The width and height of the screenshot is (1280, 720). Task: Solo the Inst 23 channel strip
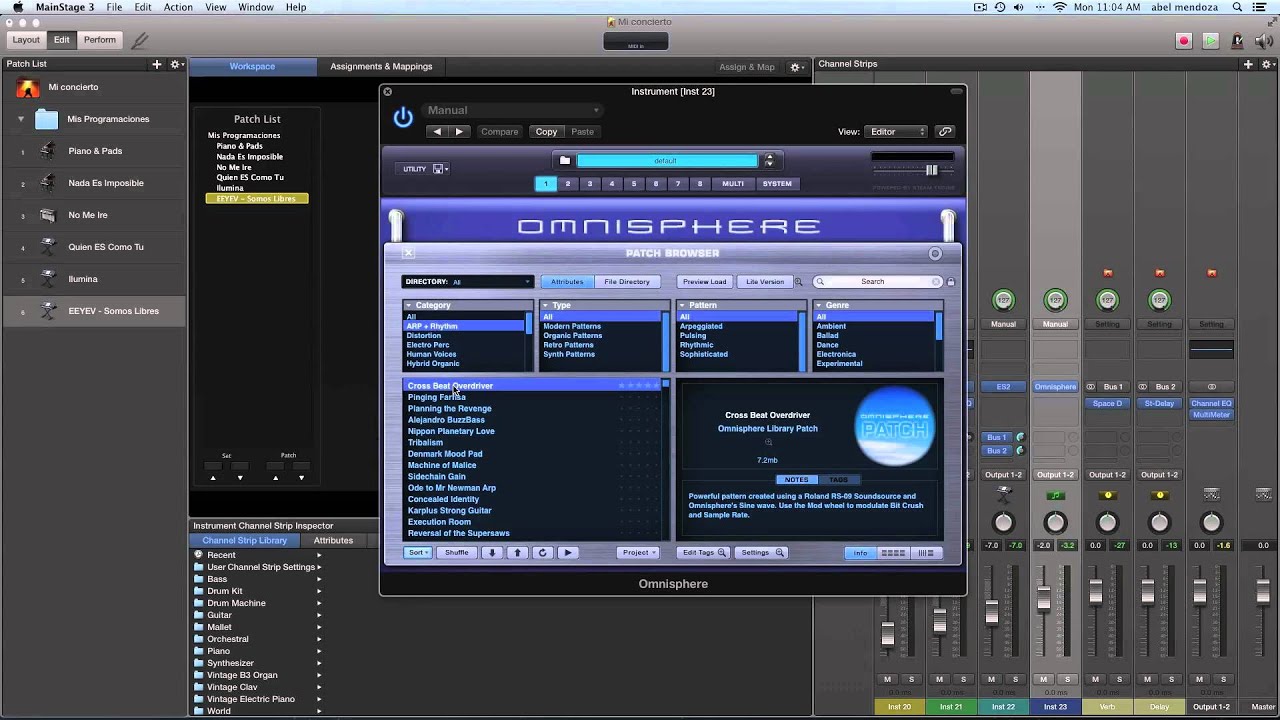coord(1067,680)
